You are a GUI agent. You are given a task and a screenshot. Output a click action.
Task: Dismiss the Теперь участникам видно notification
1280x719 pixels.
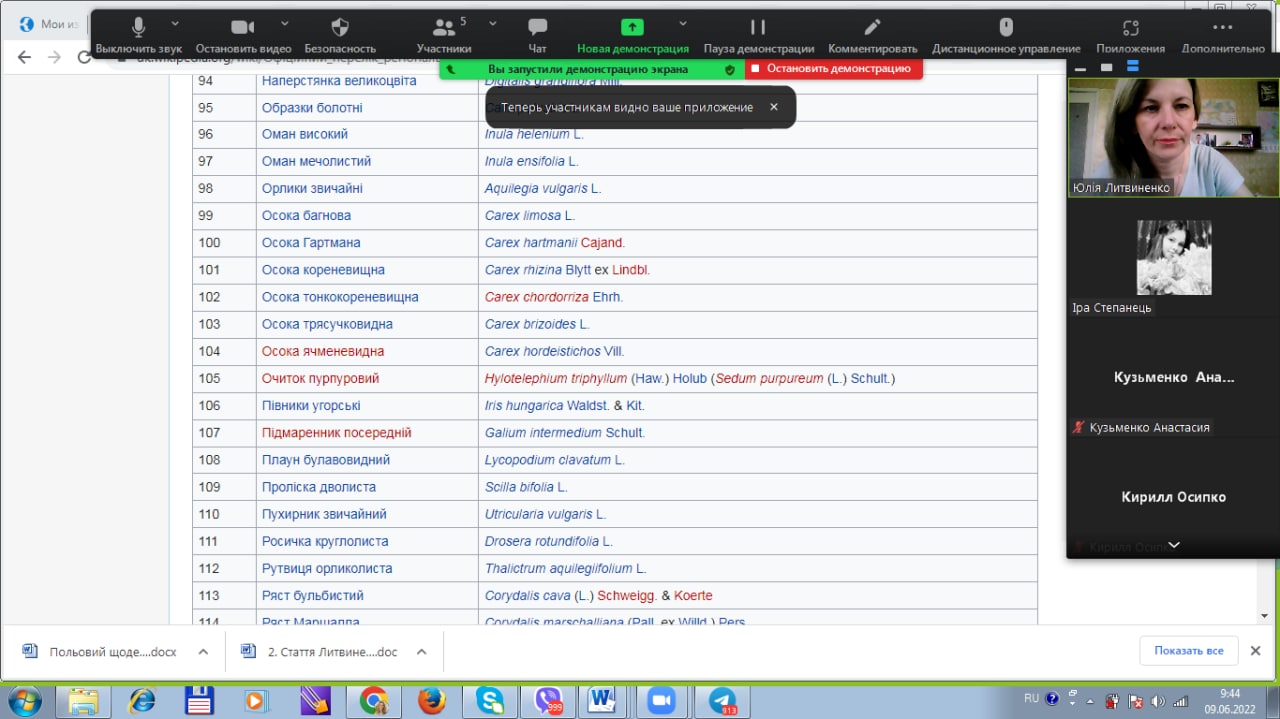(773, 107)
